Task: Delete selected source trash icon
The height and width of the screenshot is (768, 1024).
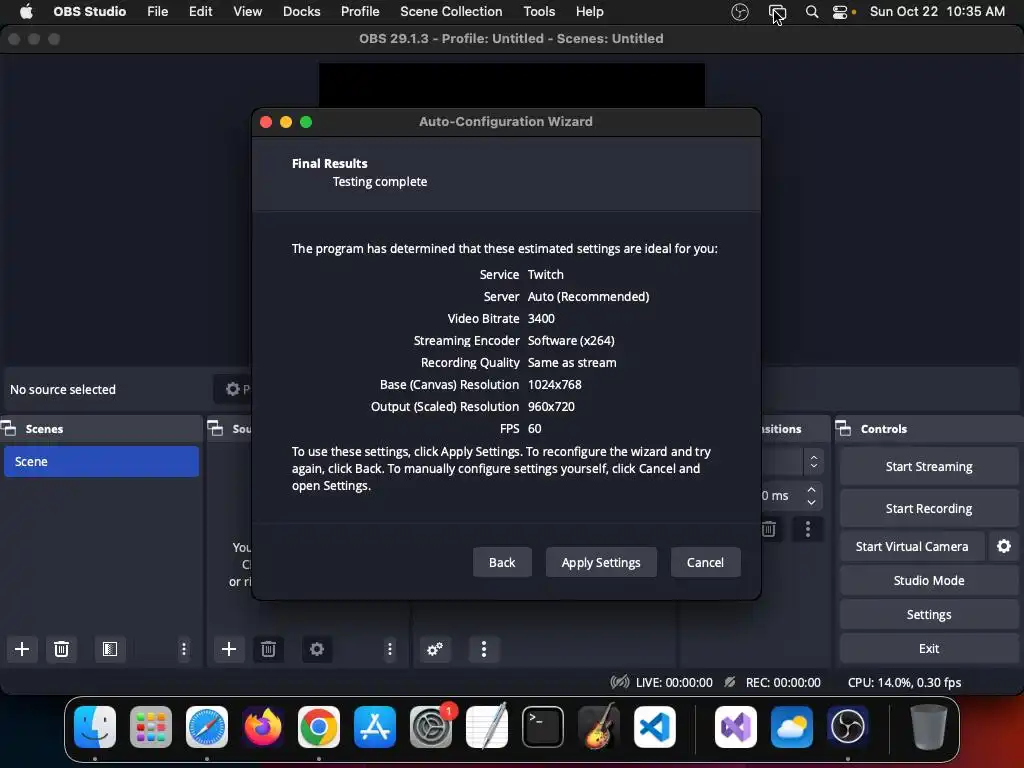Action: click(x=268, y=648)
